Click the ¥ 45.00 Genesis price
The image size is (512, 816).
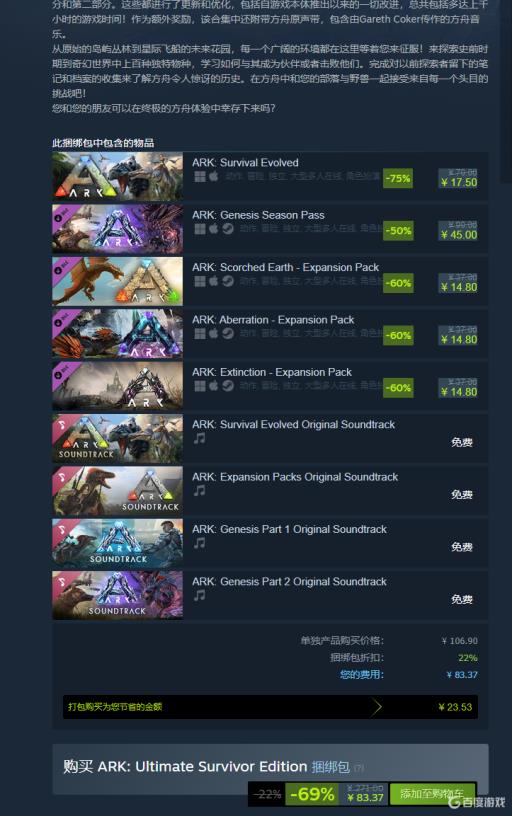458,235
